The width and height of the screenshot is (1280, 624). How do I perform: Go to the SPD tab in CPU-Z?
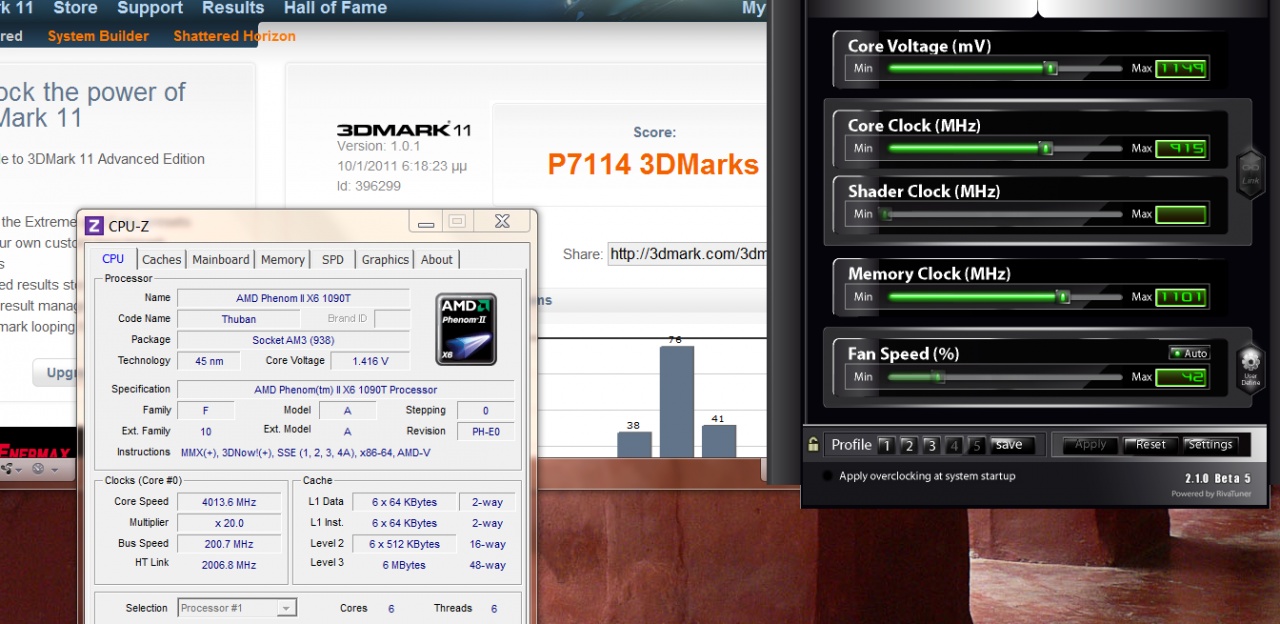click(x=333, y=260)
